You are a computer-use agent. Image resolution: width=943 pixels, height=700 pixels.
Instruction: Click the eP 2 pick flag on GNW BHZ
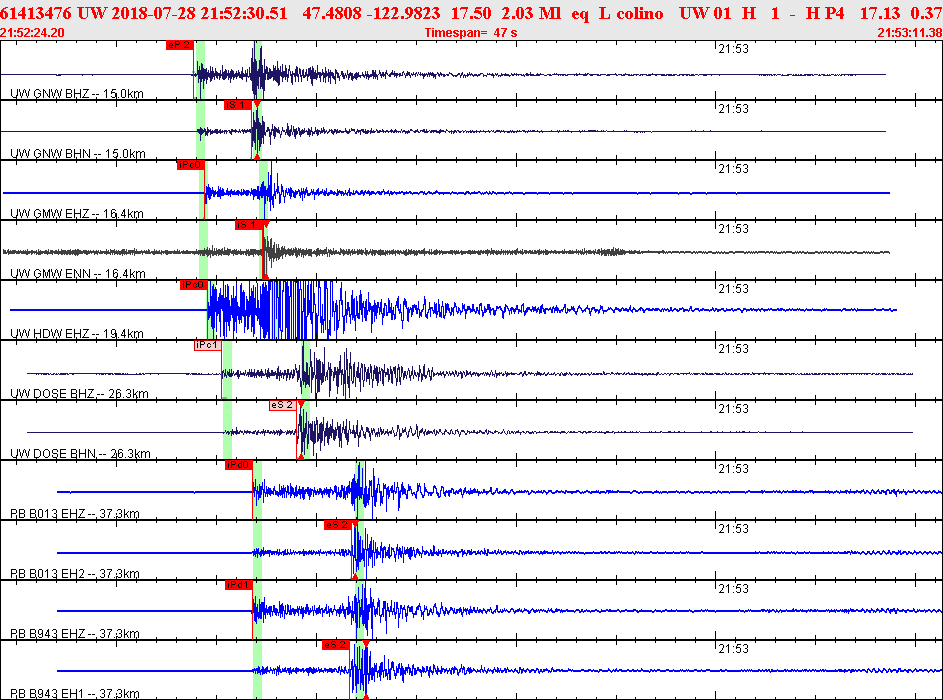pyautogui.click(x=180, y=45)
